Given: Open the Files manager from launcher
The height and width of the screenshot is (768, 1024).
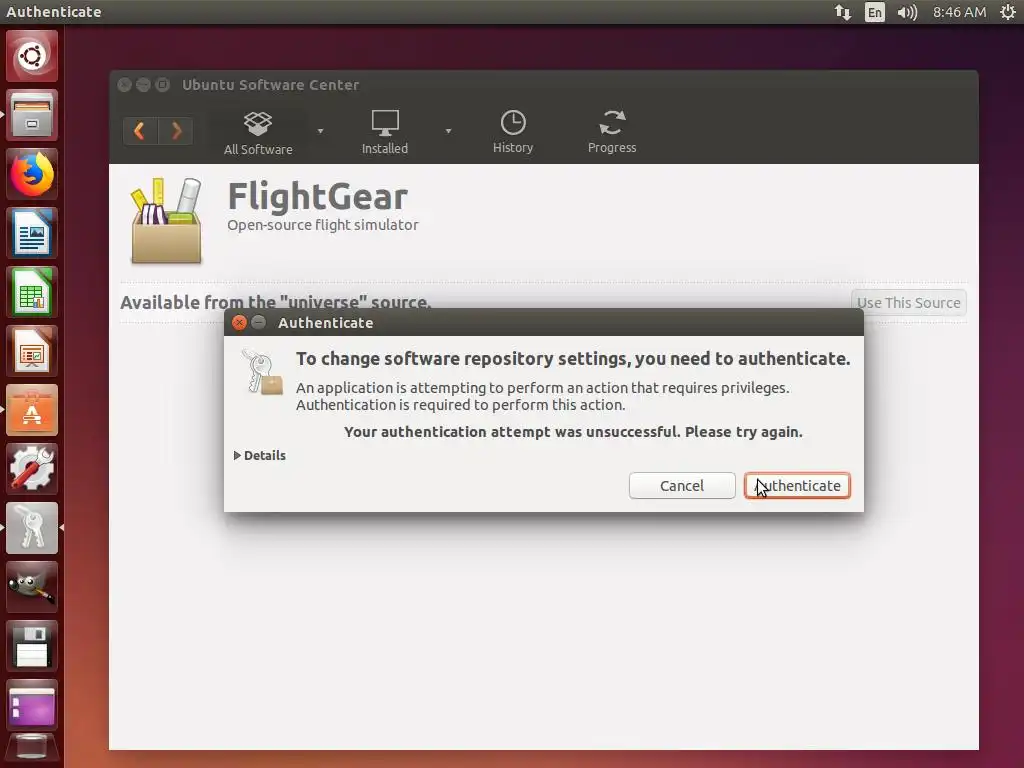Looking at the screenshot, I should 32,116.
